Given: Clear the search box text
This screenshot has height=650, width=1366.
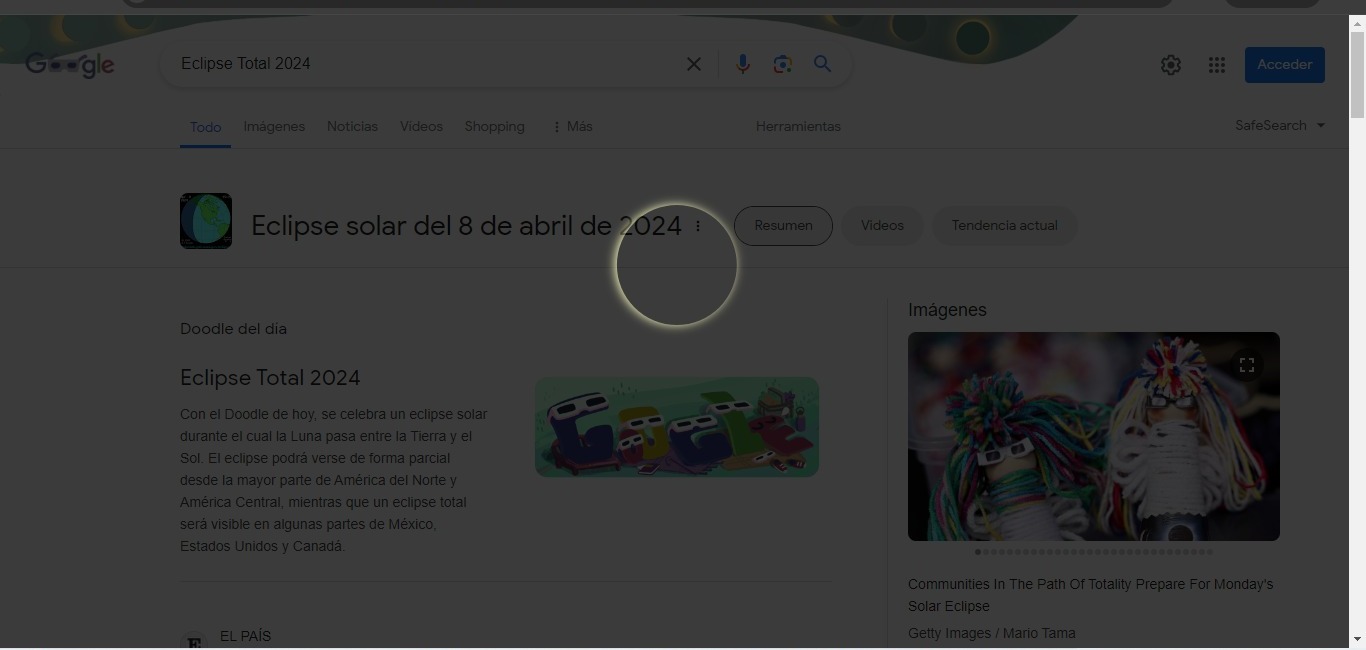Looking at the screenshot, I should click(693, 64).
